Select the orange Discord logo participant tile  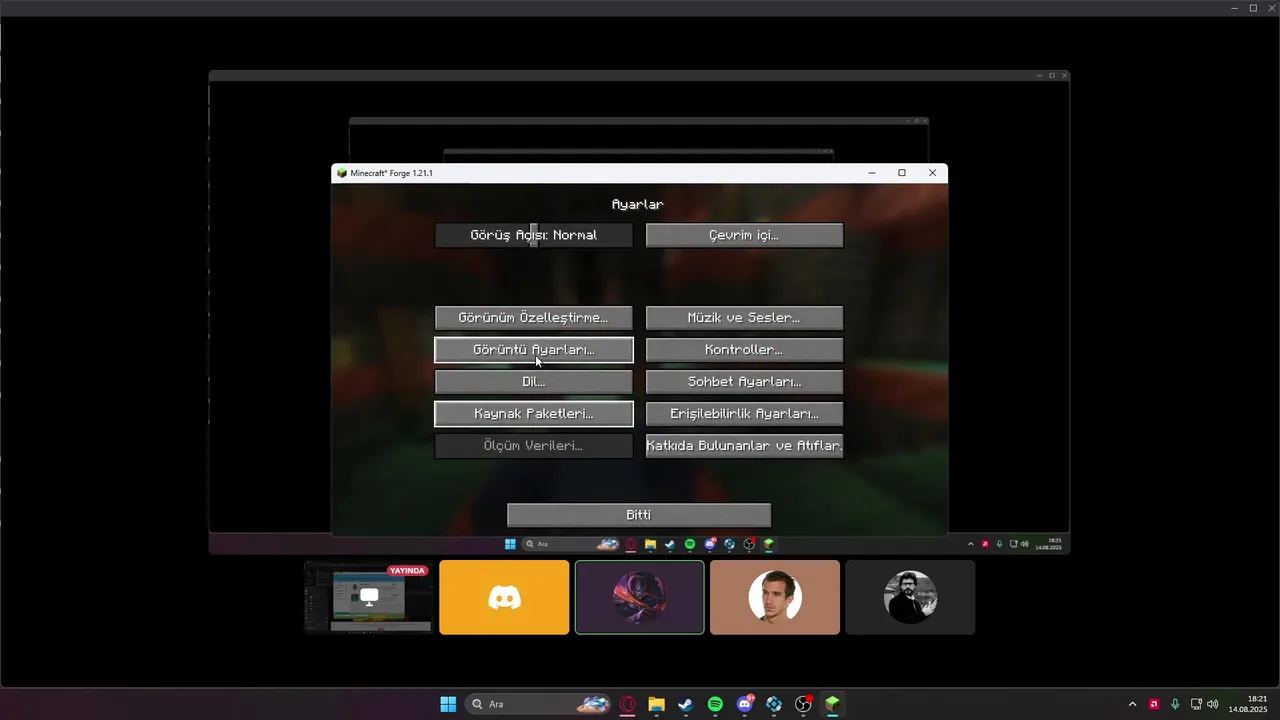coord(504,597)
